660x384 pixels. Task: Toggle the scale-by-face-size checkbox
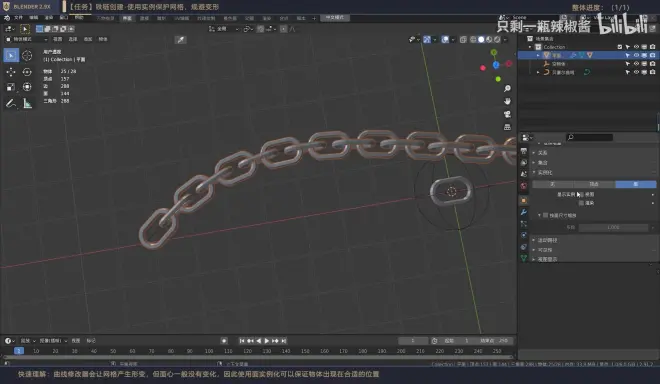coord(546,215)
